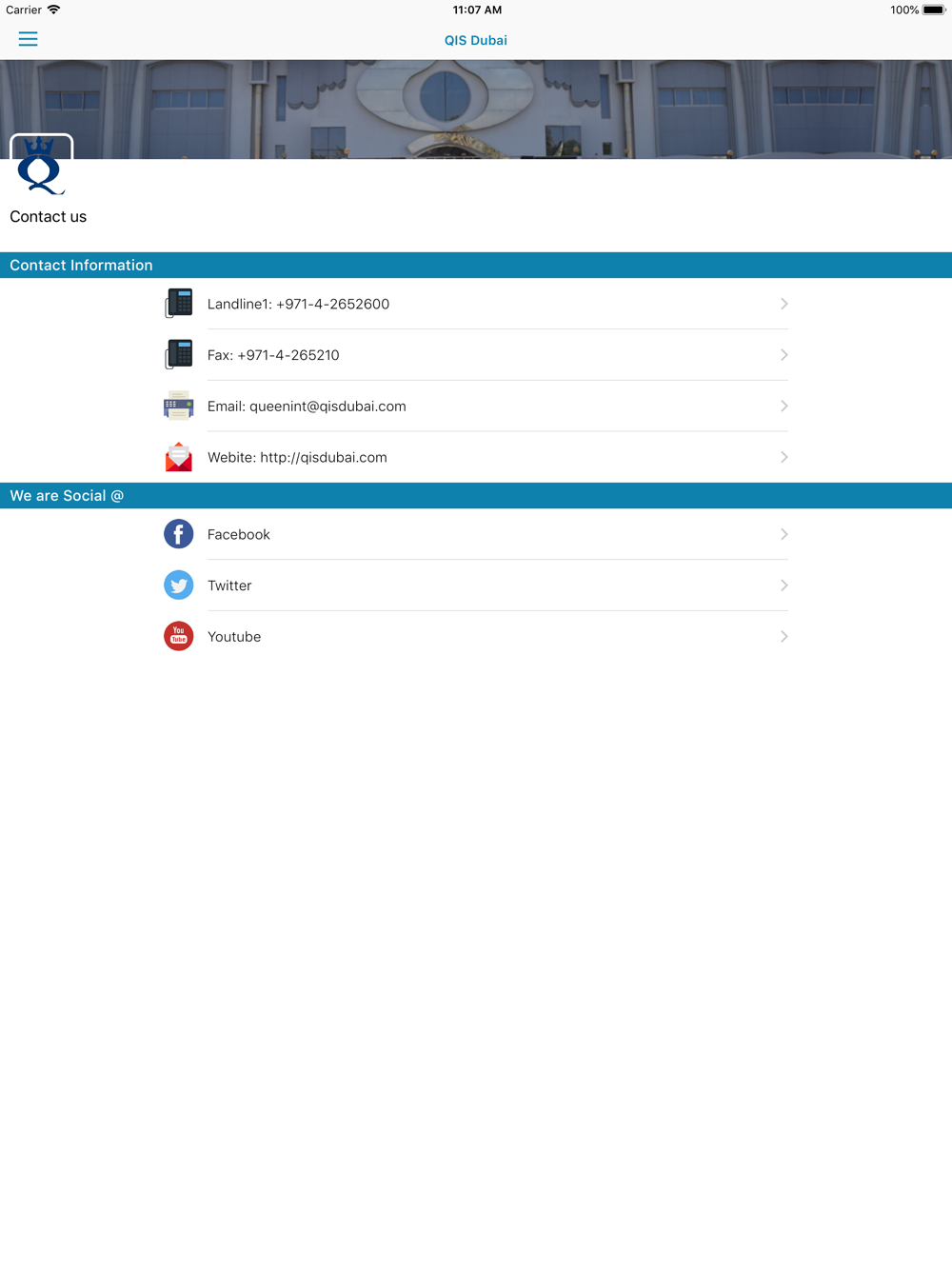
Task: Open the Facebook row chevron
Action: pos(783,534)
